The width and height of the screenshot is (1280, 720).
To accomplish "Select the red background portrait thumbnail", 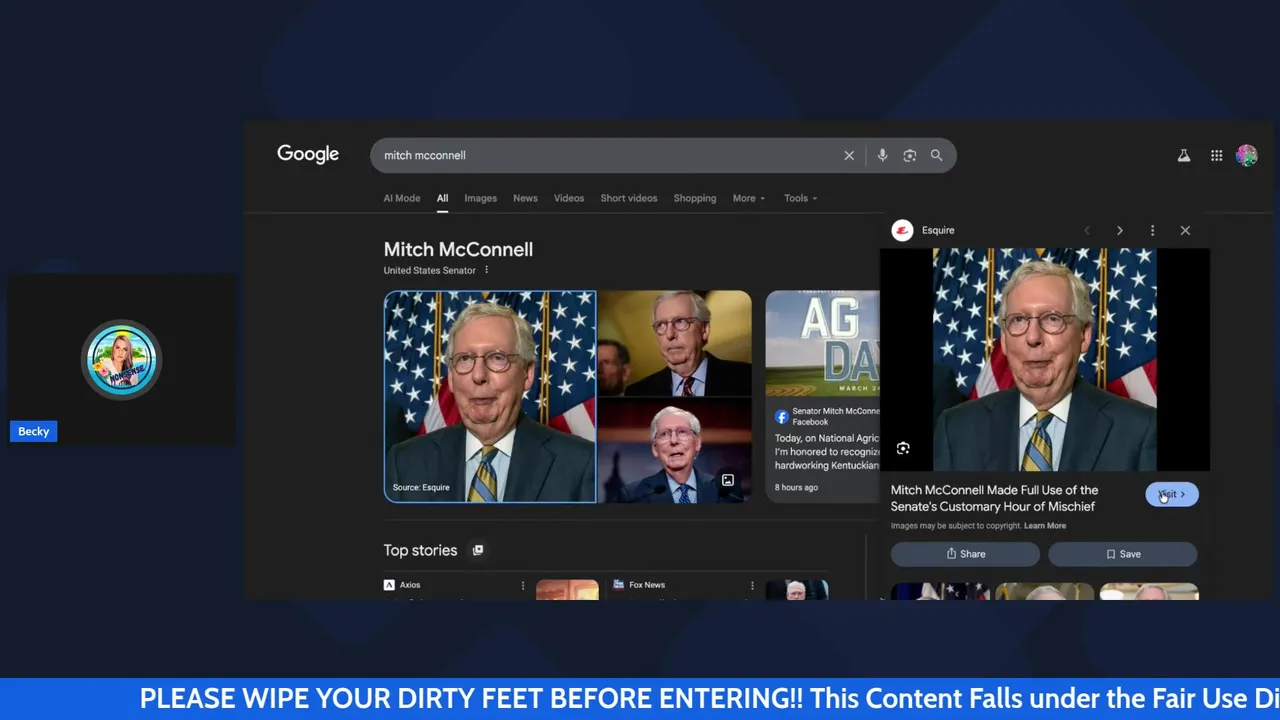I will coord(675,450).
